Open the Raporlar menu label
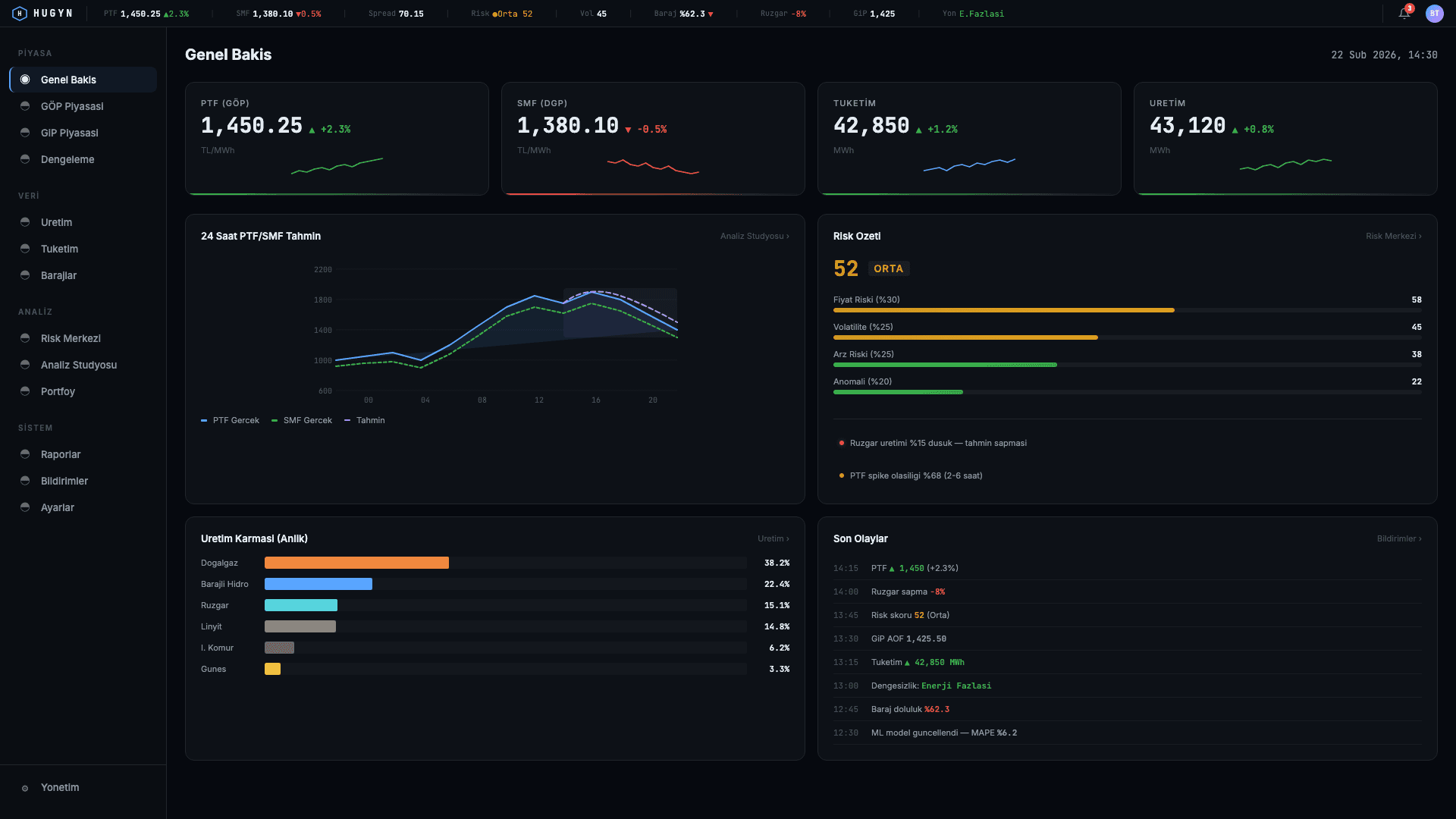Viewport: 1456px width, 819px height. 61,454
